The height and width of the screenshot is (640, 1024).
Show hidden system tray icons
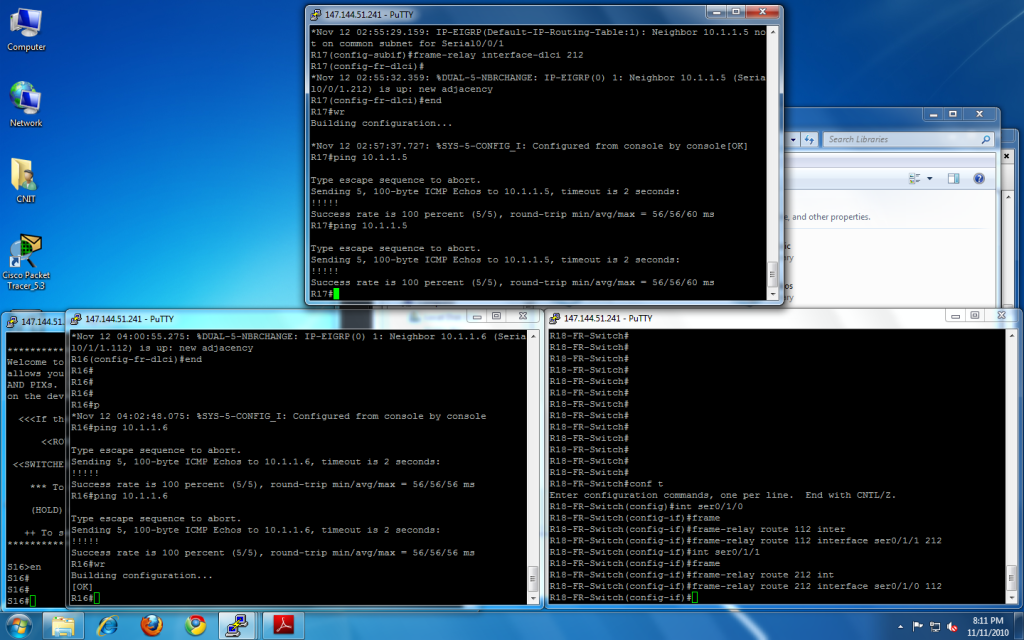pos(902,626)
